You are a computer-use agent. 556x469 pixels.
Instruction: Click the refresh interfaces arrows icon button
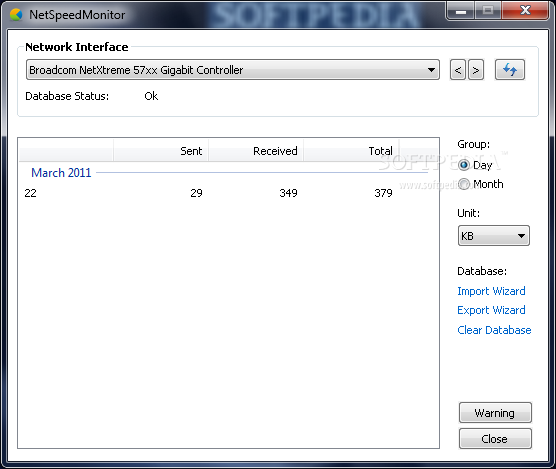click(510, 69)
